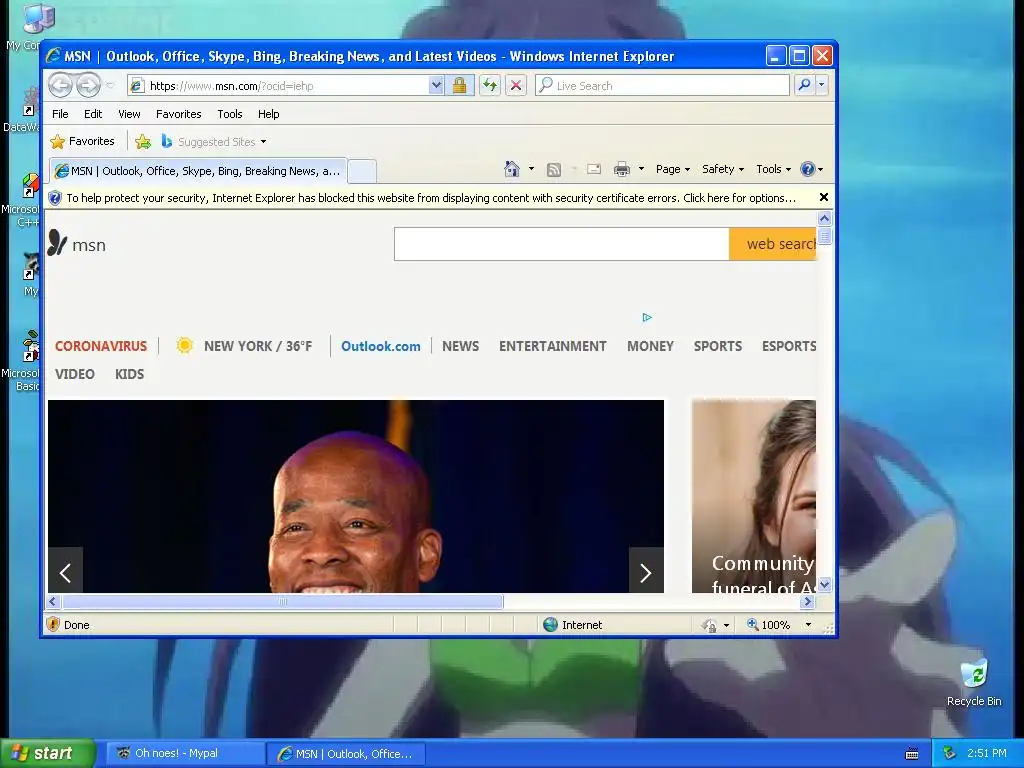Viewport: 1024px width, 768px height.
Task: Click into the msn web search field
Action: click(562, 244)
